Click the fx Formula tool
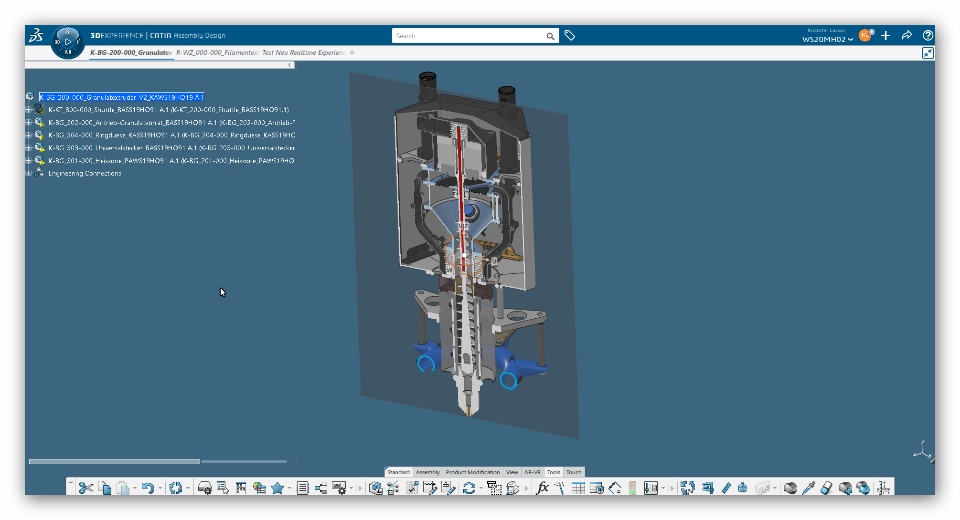Screen dimensions: 960x520 542,488
